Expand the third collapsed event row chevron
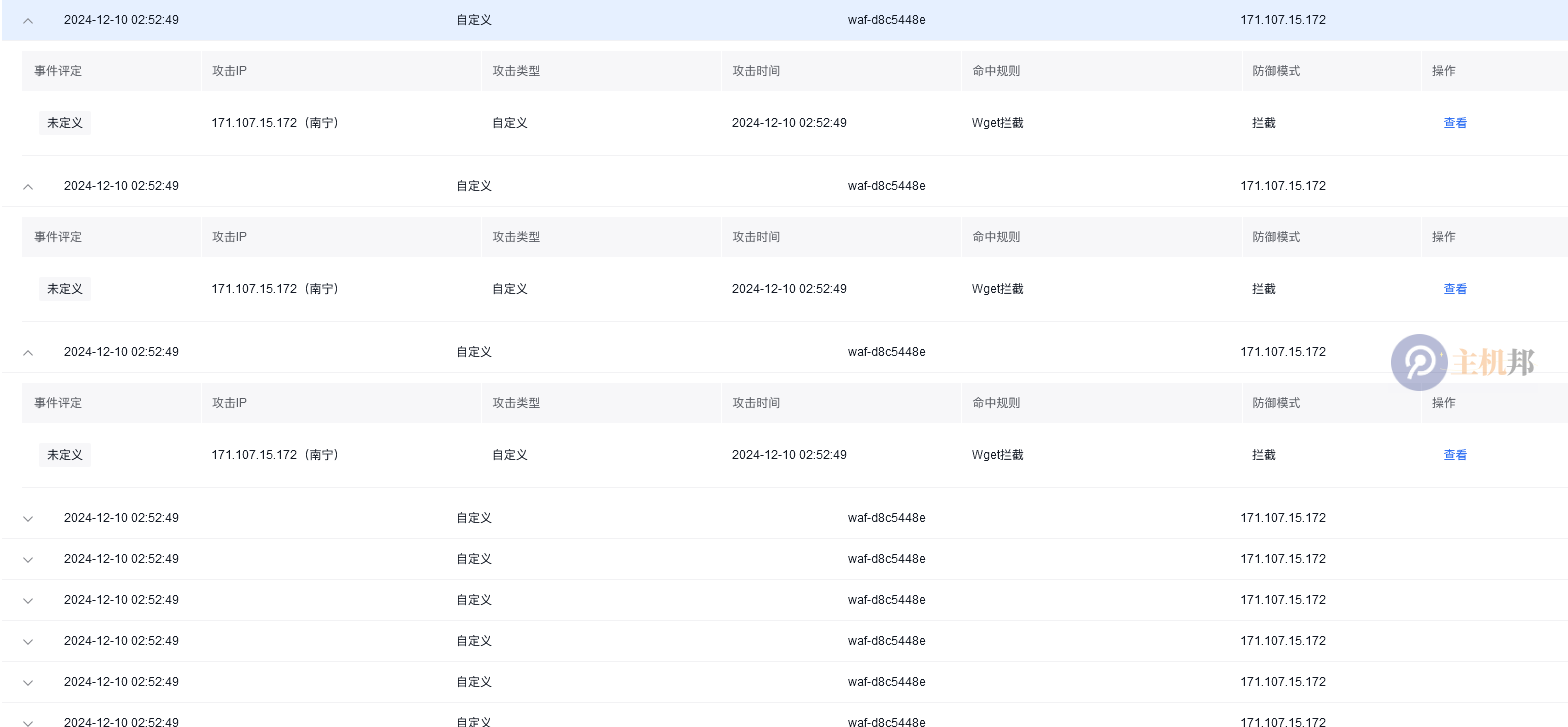This screenshot has height=727, width=1568. 28,600
